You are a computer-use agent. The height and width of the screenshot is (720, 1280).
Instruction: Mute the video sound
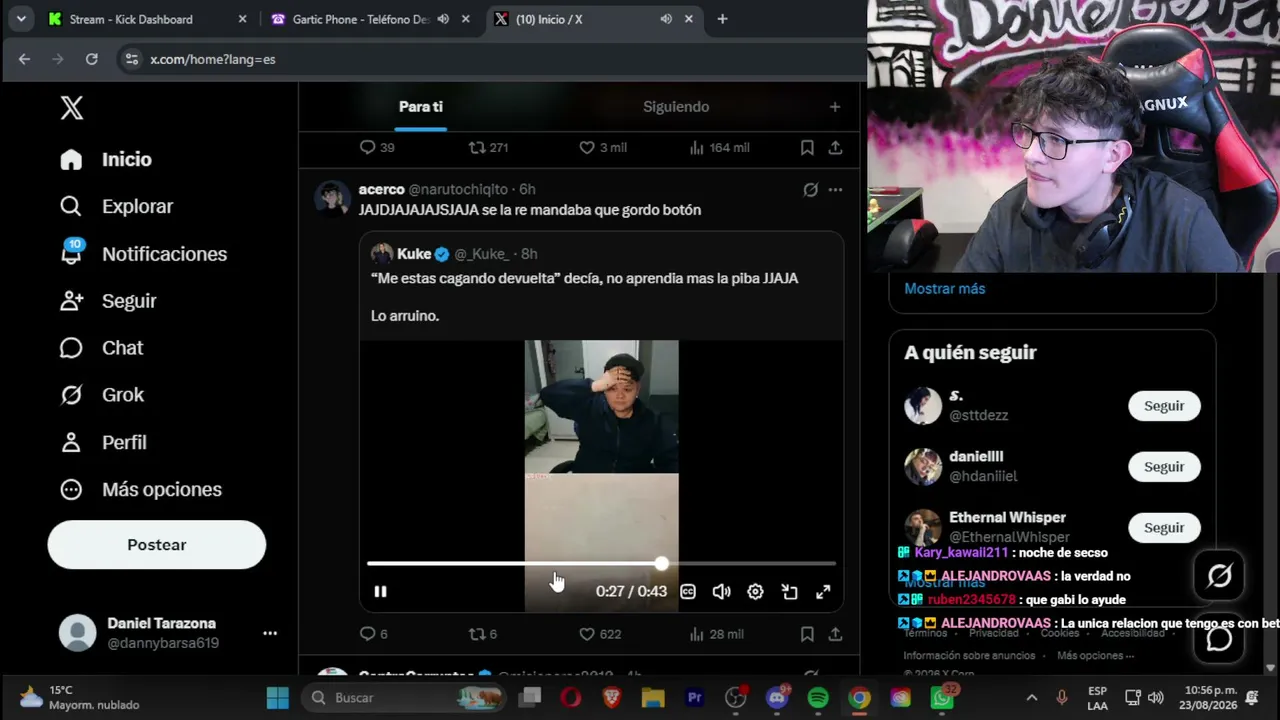tap(721, 592)
